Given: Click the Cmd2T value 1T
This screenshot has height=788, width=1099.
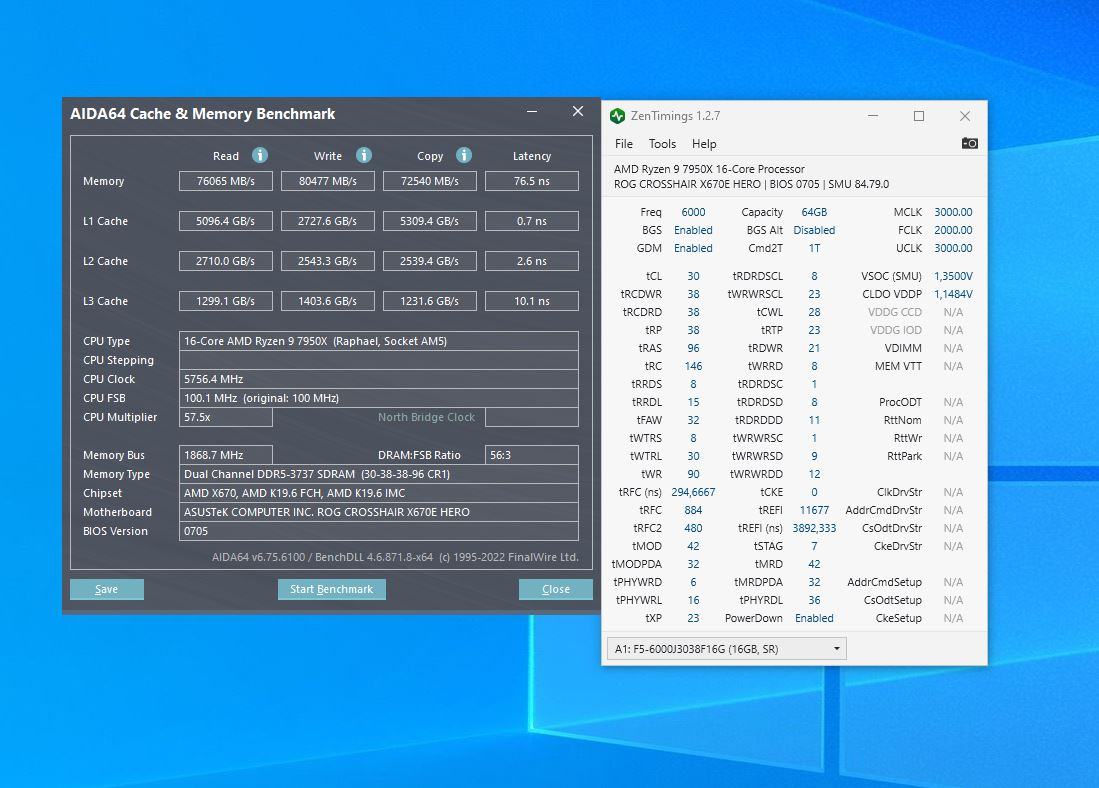Looking at the screenshot, I should pos(814,248).
